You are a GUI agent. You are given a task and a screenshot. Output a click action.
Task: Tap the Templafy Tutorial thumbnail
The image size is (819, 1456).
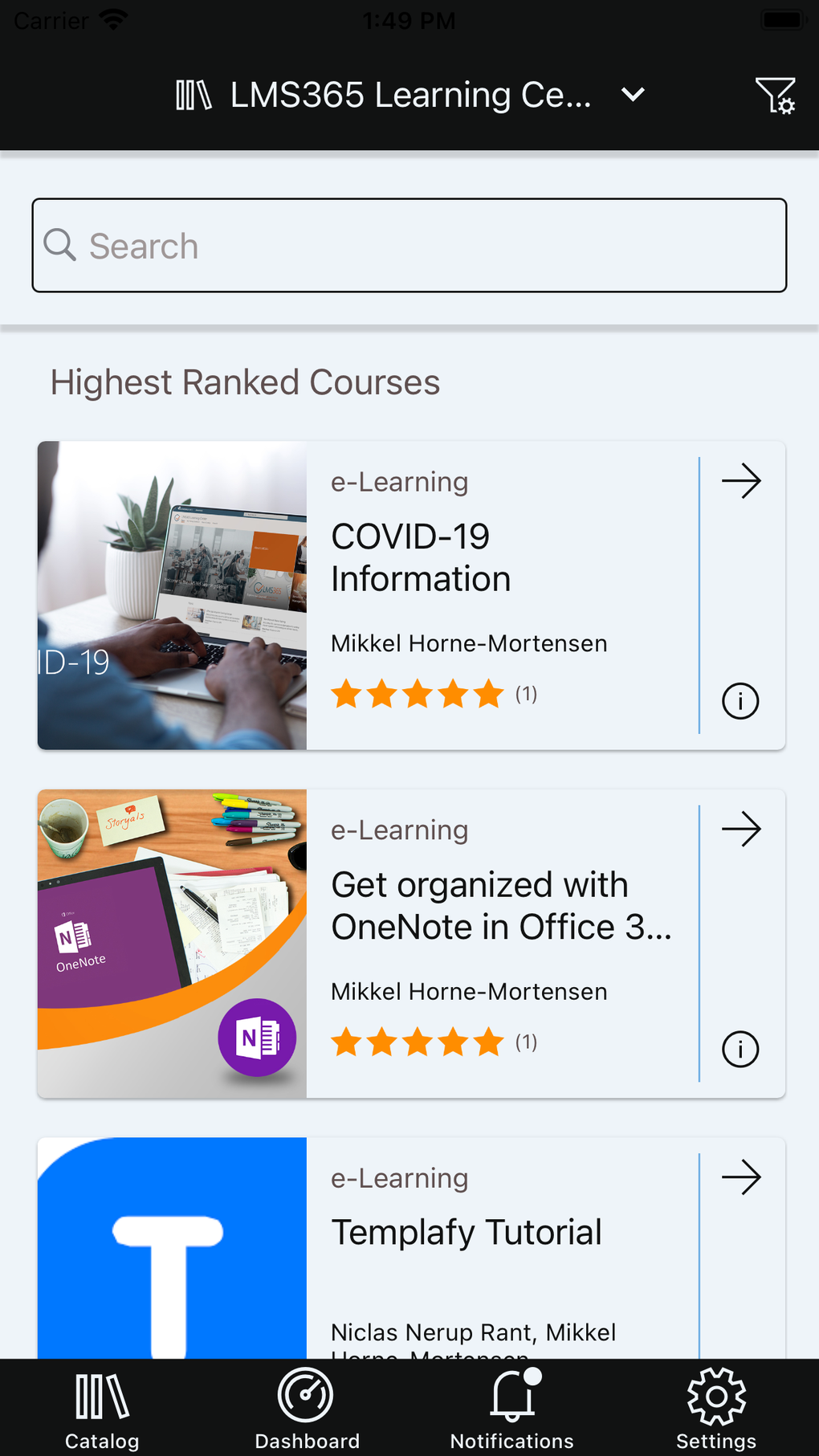coord(172,1247)
